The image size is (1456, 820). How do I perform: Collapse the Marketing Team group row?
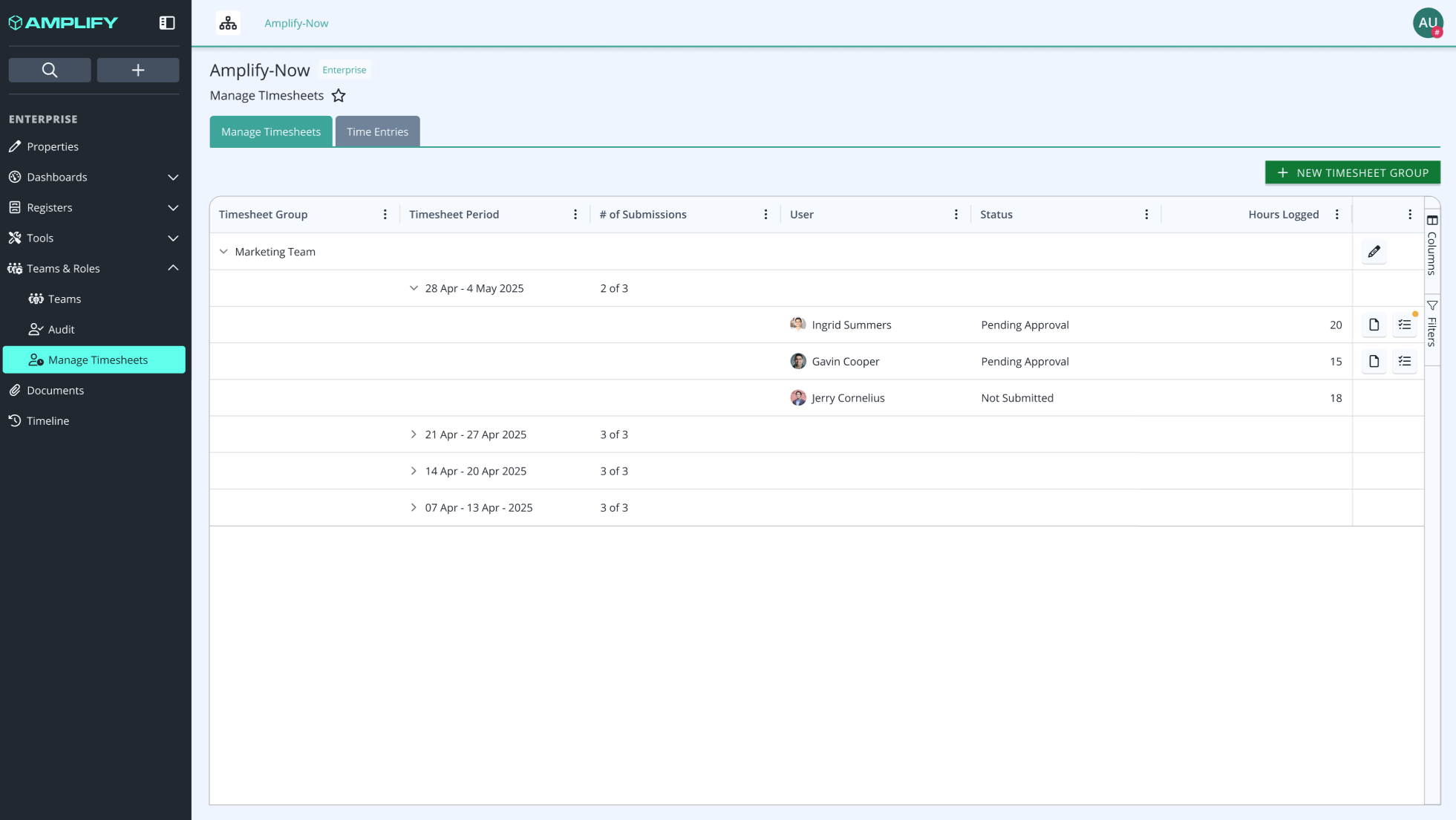[223, 252]
